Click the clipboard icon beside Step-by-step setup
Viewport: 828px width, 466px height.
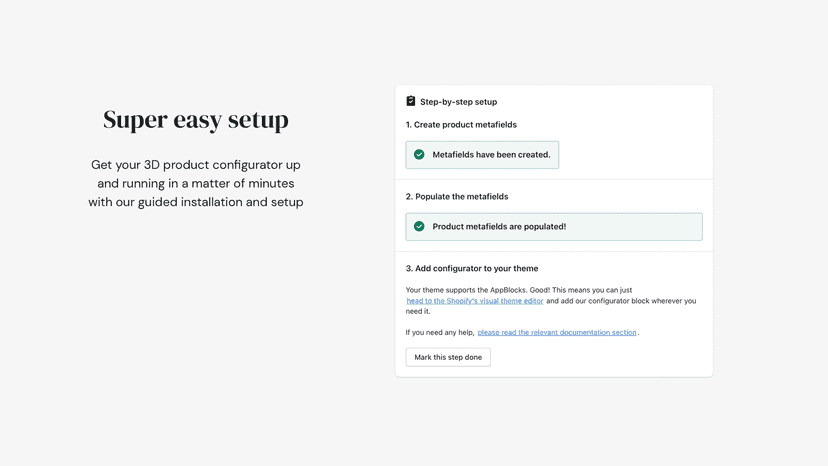coord(411,101)
